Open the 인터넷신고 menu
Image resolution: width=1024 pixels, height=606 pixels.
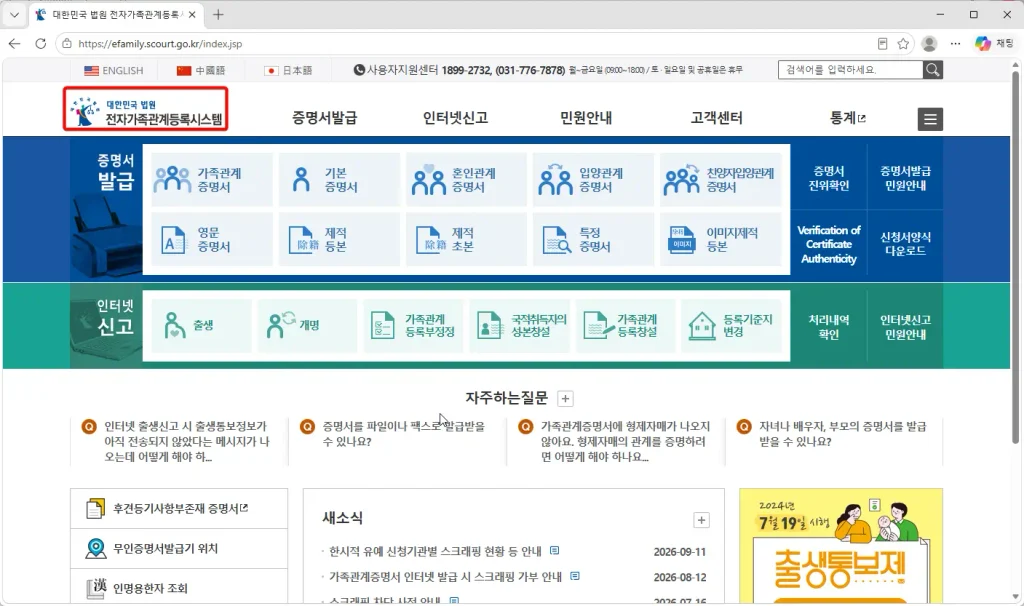pos(455,118)
